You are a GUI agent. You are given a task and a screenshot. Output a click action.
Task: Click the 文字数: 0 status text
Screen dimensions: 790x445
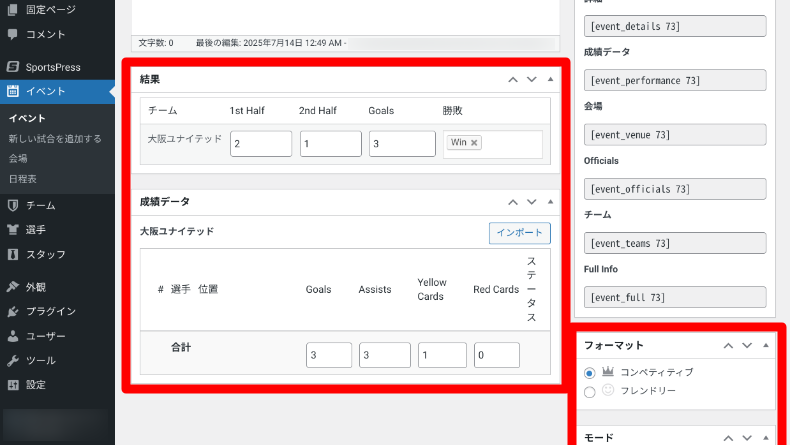(x=156, y=43)
